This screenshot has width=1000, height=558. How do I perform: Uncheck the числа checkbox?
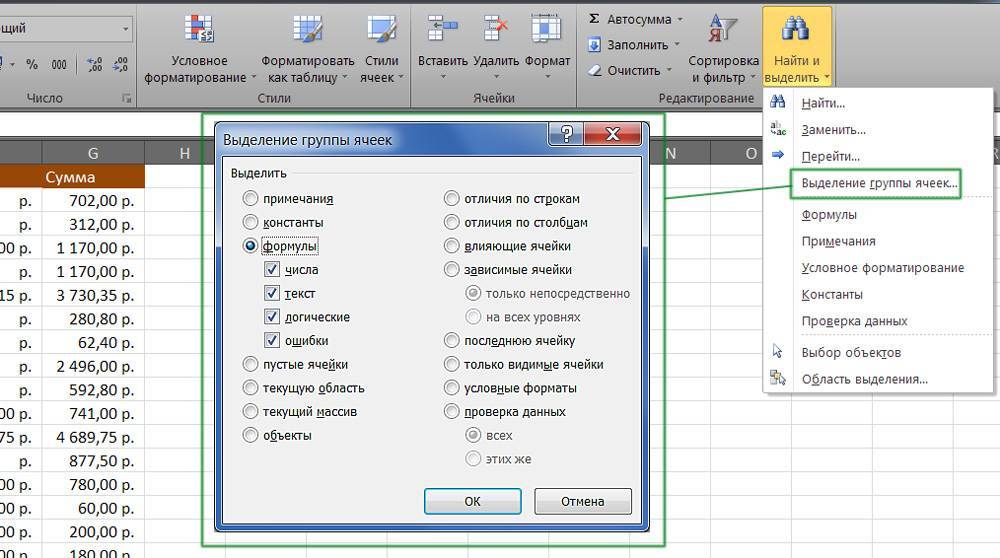[x=272, y=270]
